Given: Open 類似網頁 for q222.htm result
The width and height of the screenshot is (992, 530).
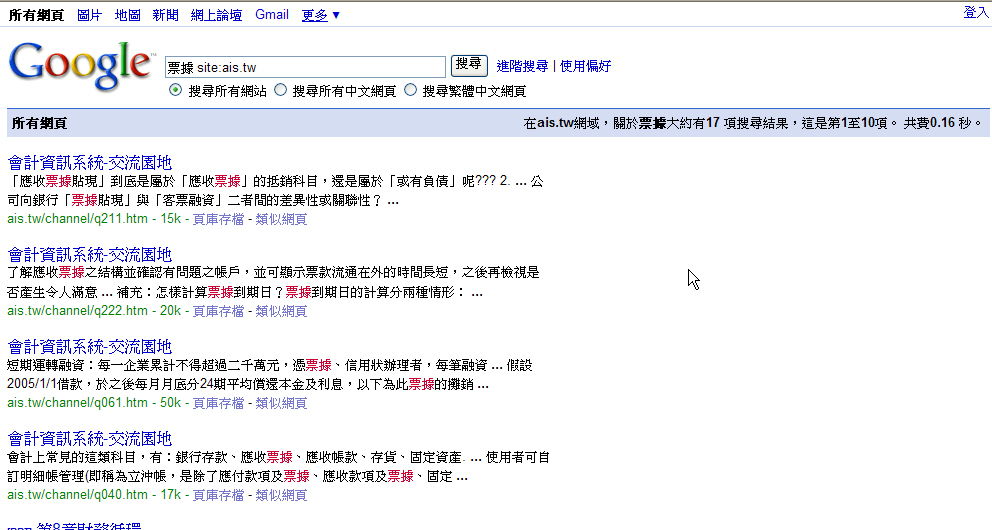Looking at the screenshot, I should (281, 311).
